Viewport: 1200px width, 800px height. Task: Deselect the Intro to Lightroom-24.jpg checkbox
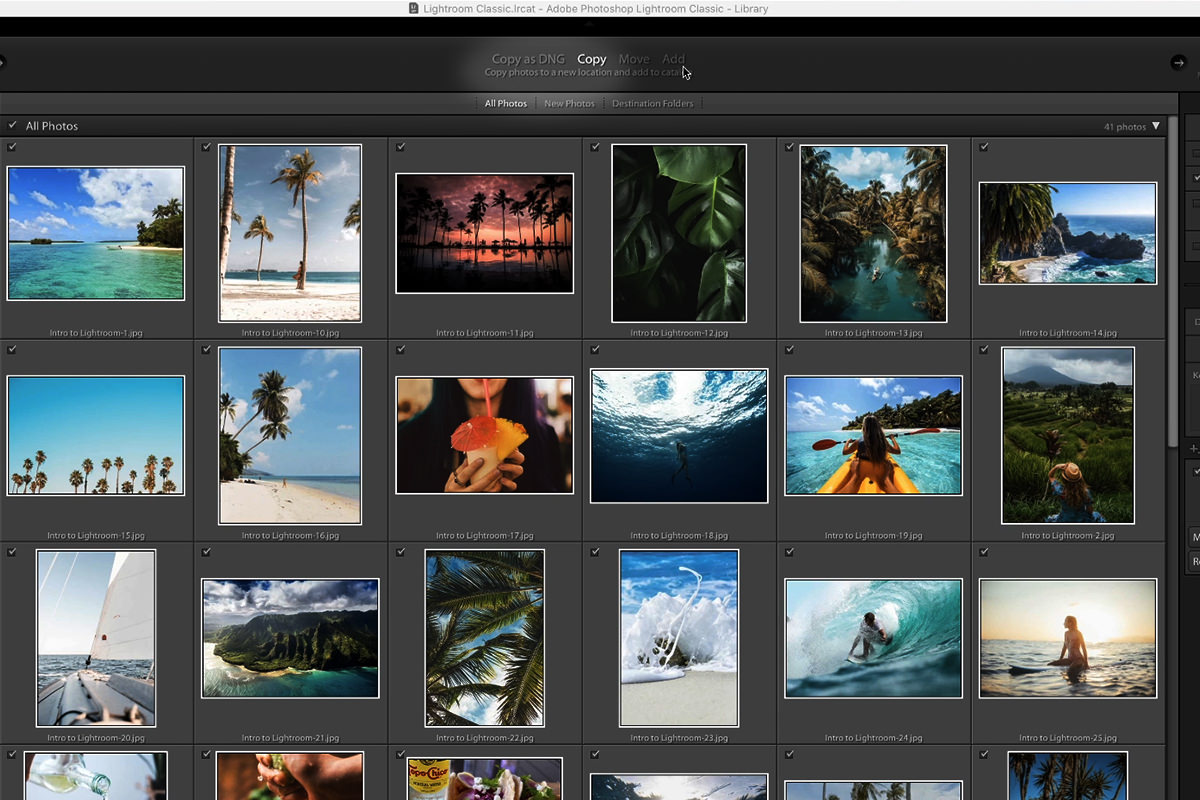789,552
